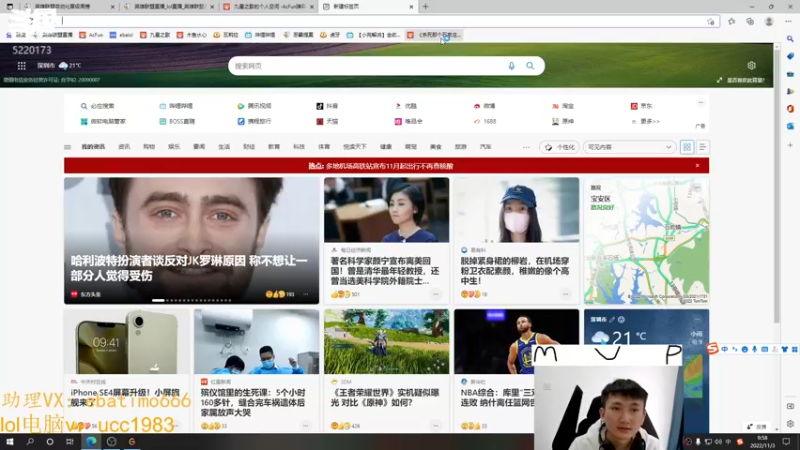Add sidebar app plus icon

pos(790,145)
